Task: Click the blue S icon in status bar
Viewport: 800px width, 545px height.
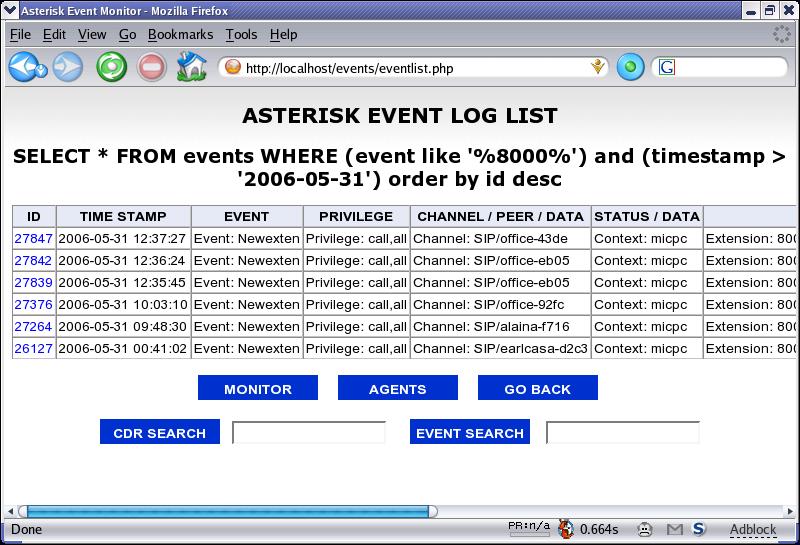Action: 699,529
